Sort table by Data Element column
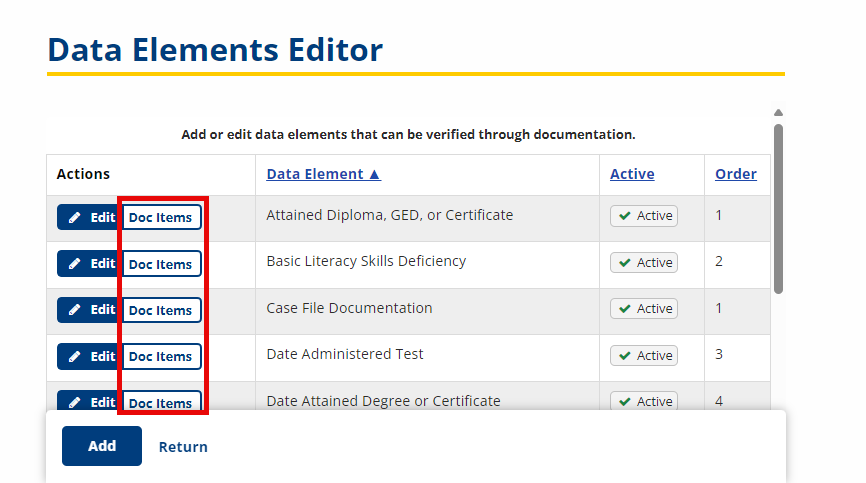866x483 pixels. 324,174
